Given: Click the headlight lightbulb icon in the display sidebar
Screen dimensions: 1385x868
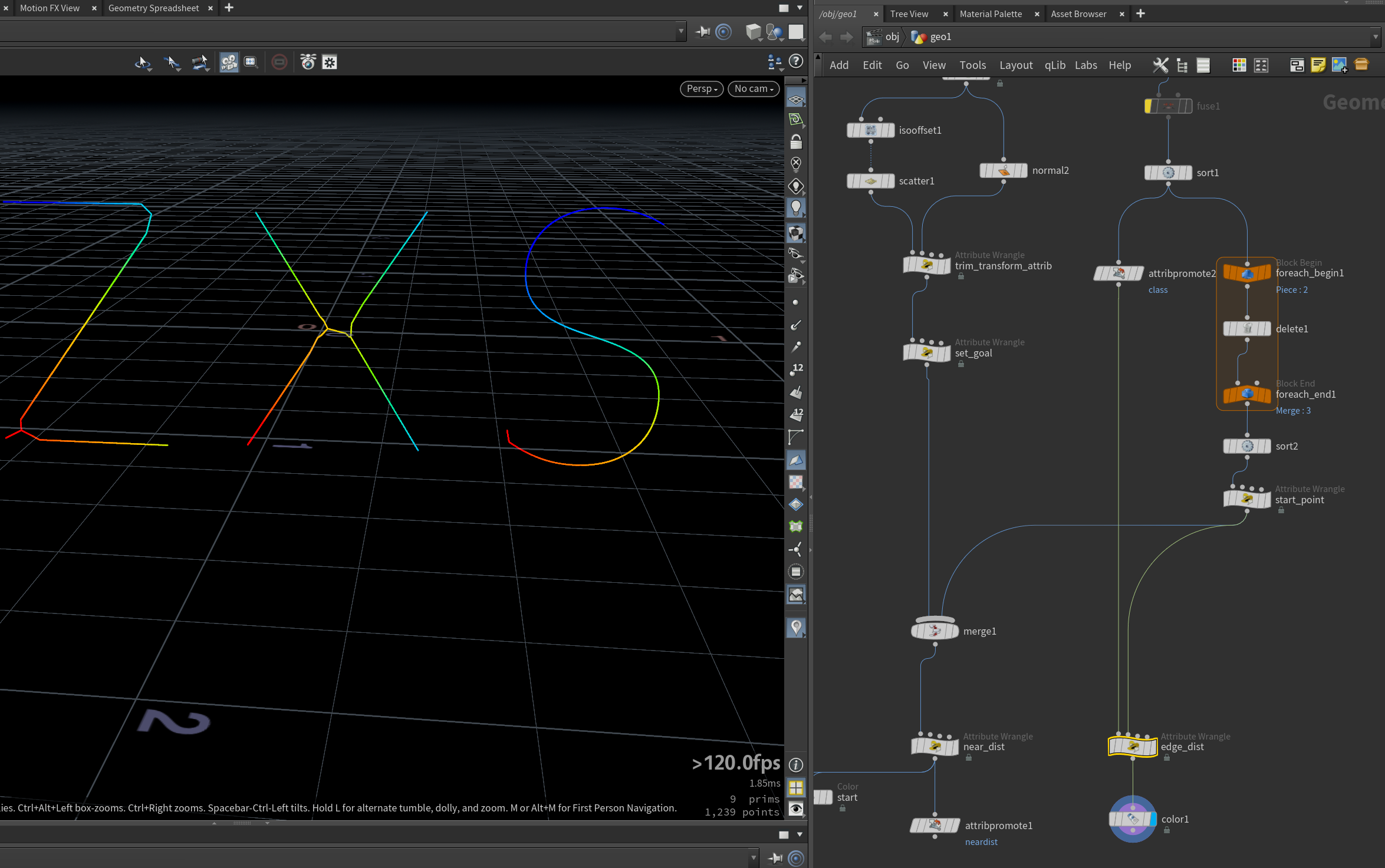Looking at the screenshot, I should pos(796,208).
